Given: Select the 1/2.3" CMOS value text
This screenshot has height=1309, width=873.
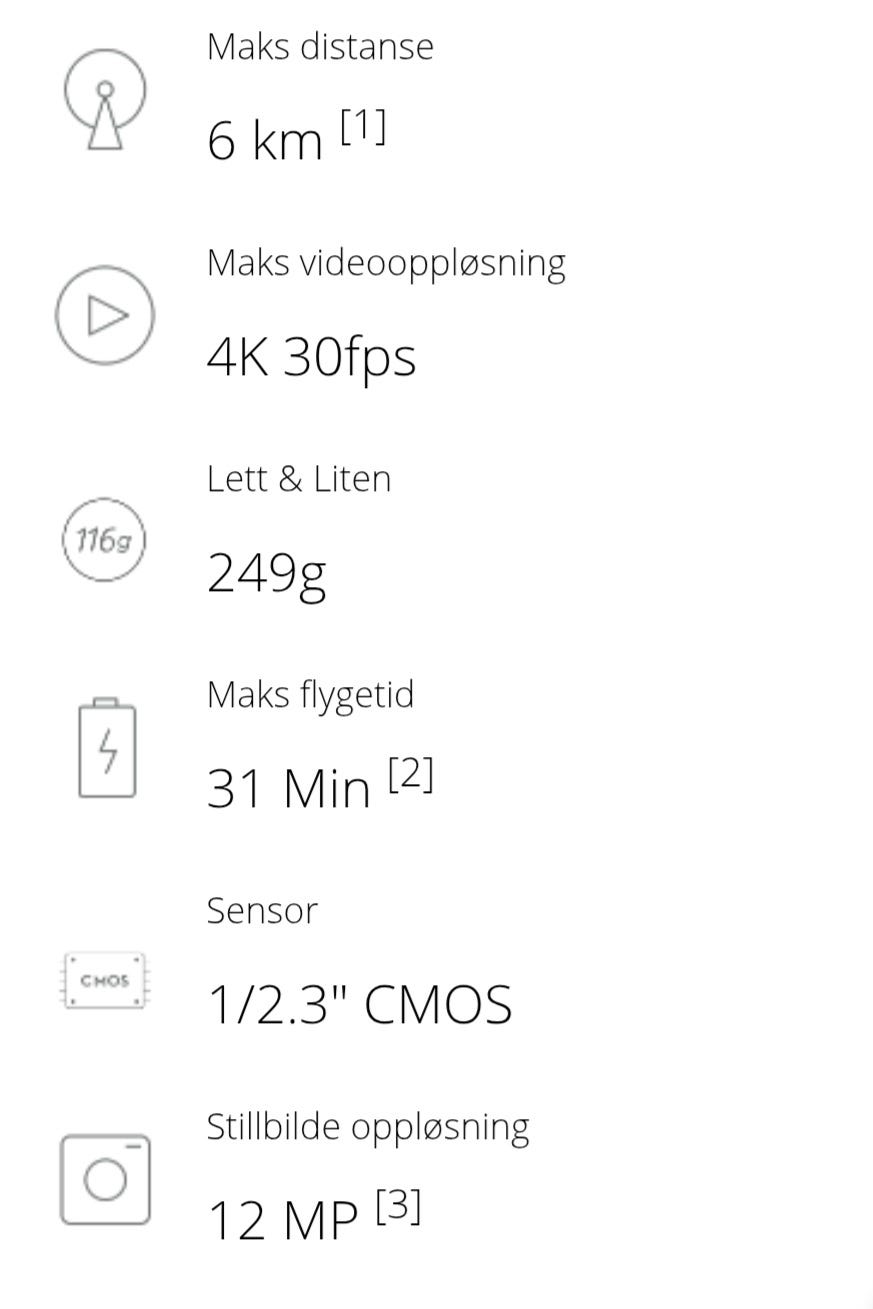Looking at the screenshot, I should pos(359,1004).
